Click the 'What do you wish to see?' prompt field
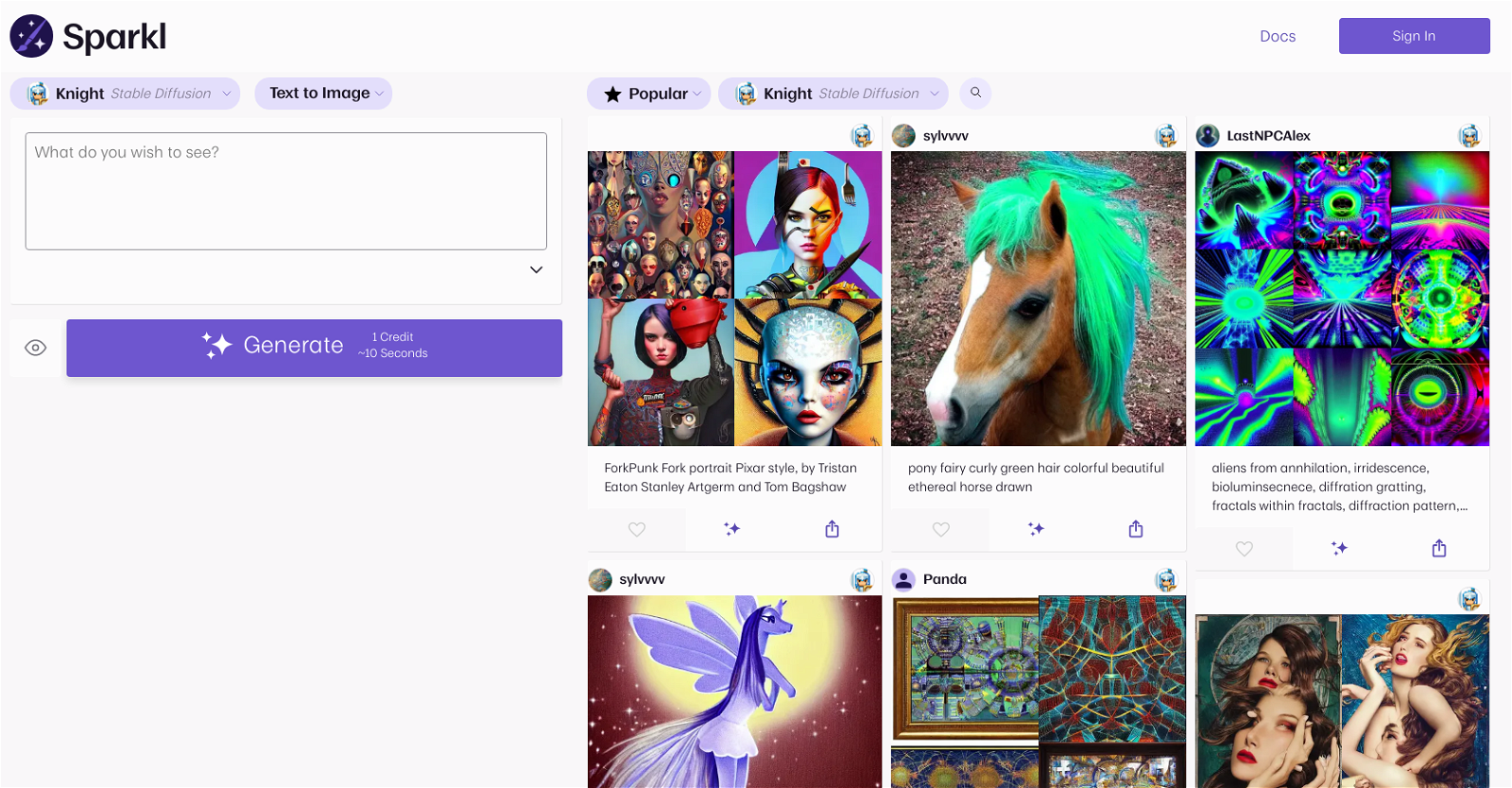The height and width of the screenshot is (788, 1512). click(285, 191)
